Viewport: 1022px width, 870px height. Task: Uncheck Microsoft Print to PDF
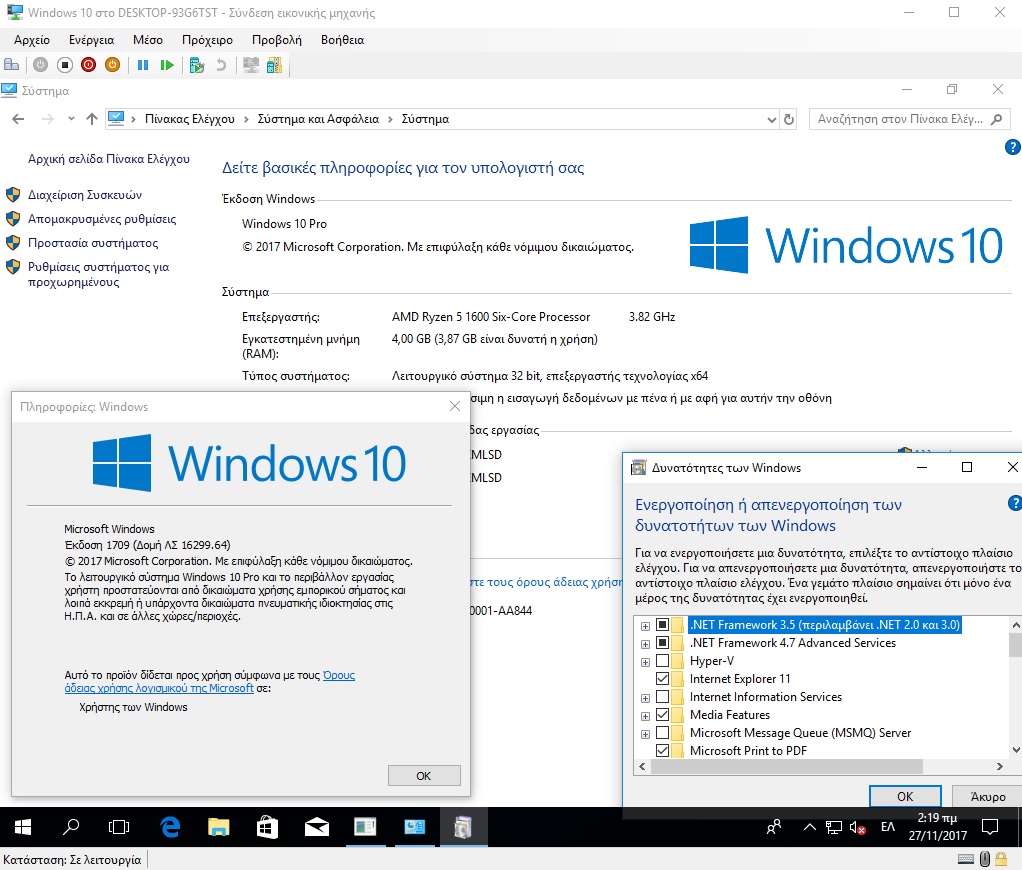coord(662,750)
